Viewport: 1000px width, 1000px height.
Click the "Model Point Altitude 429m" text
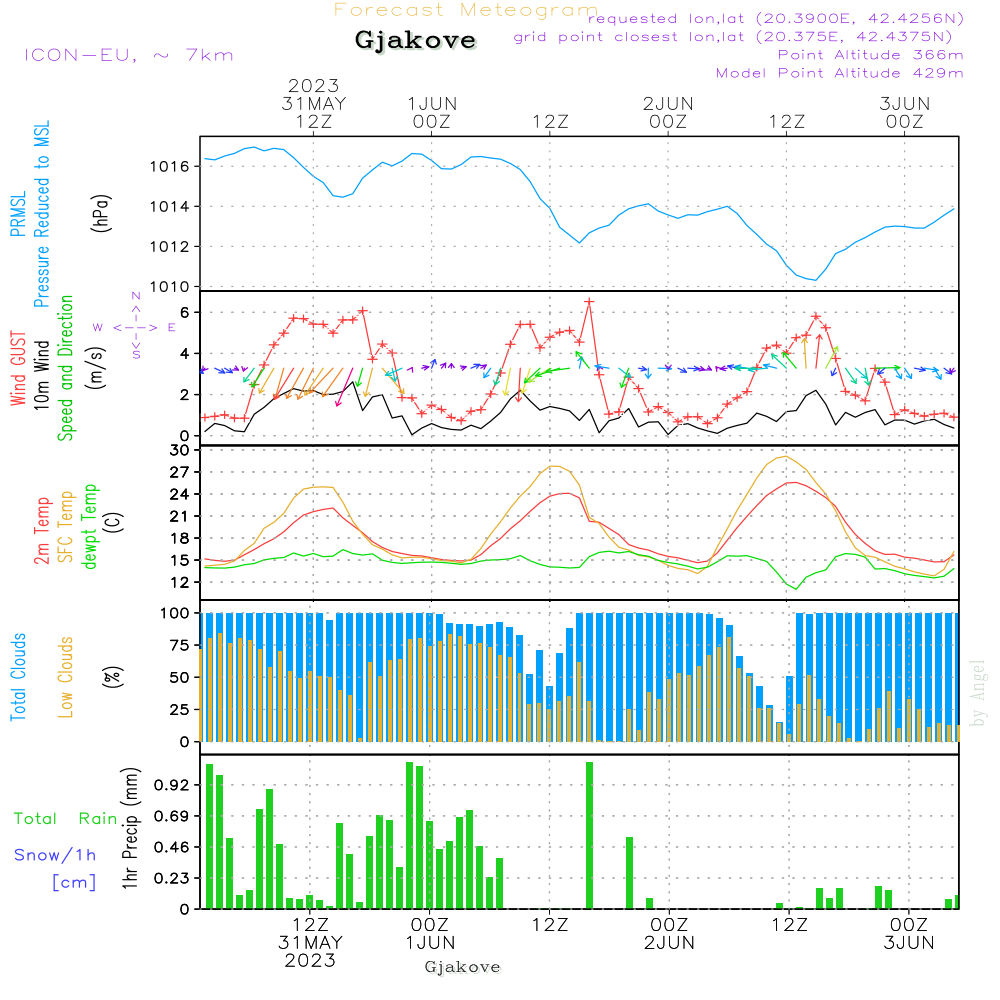pos(839,73)
